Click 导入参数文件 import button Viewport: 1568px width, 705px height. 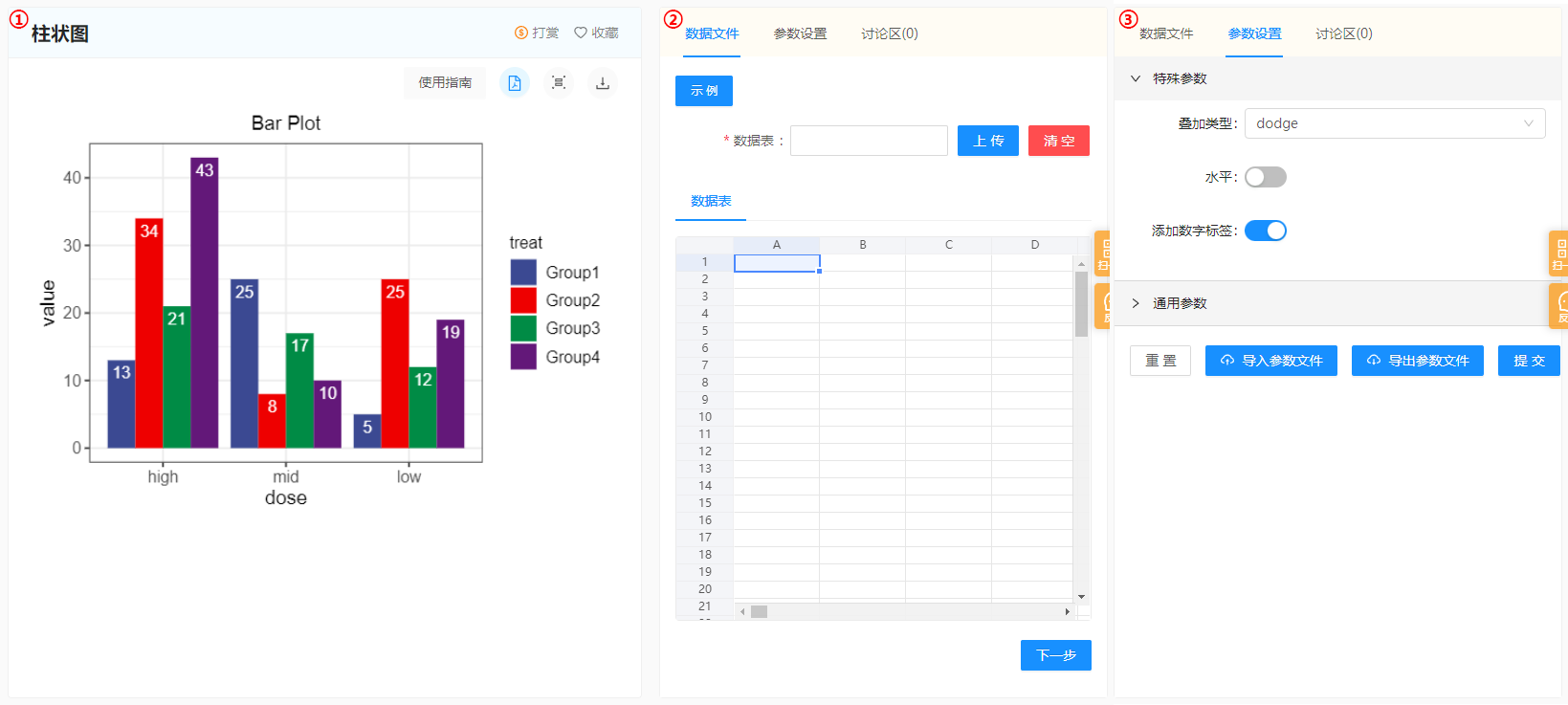(x=1271, y=361)
